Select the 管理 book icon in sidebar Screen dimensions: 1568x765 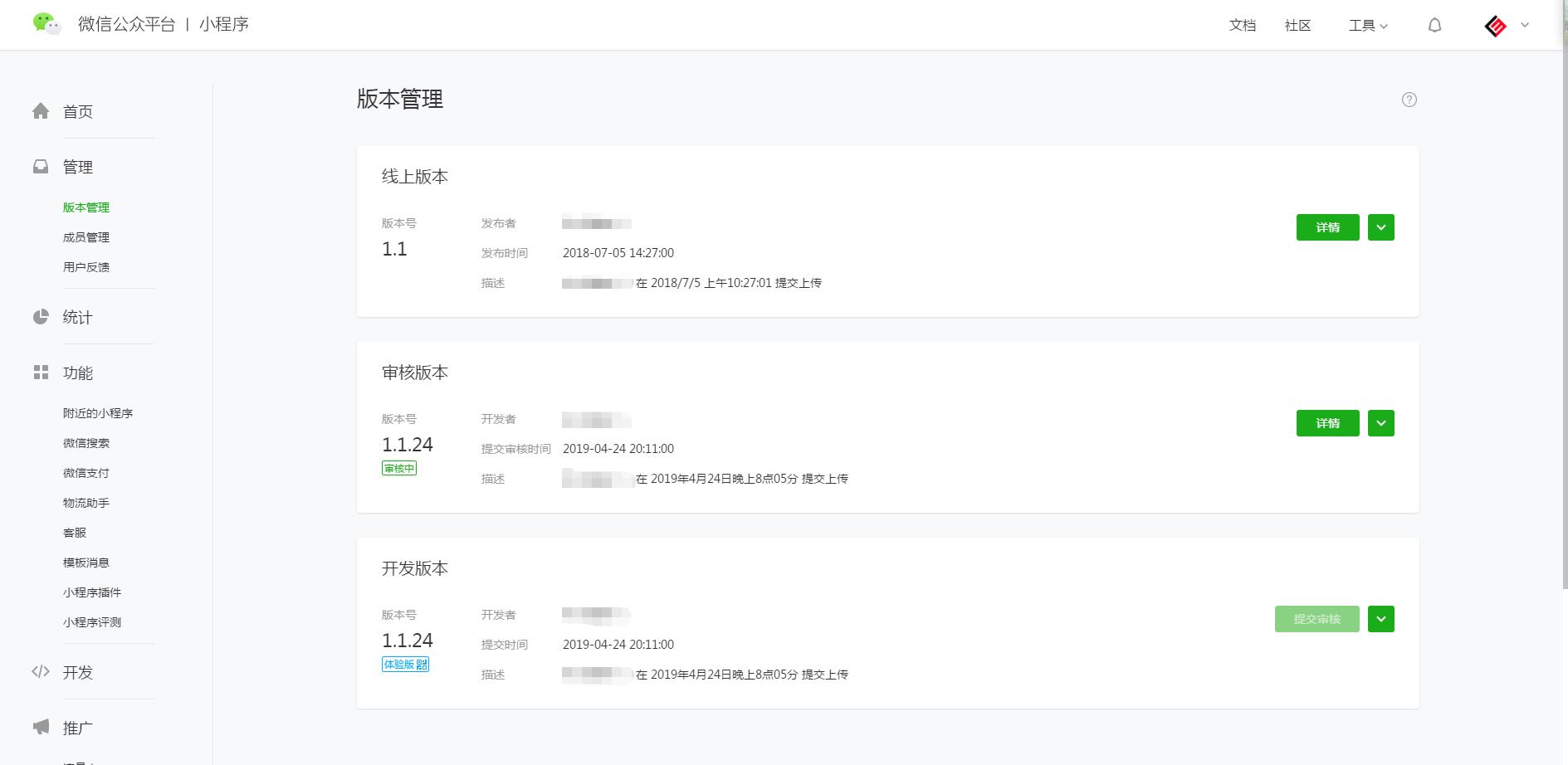[x=41, y=166]
